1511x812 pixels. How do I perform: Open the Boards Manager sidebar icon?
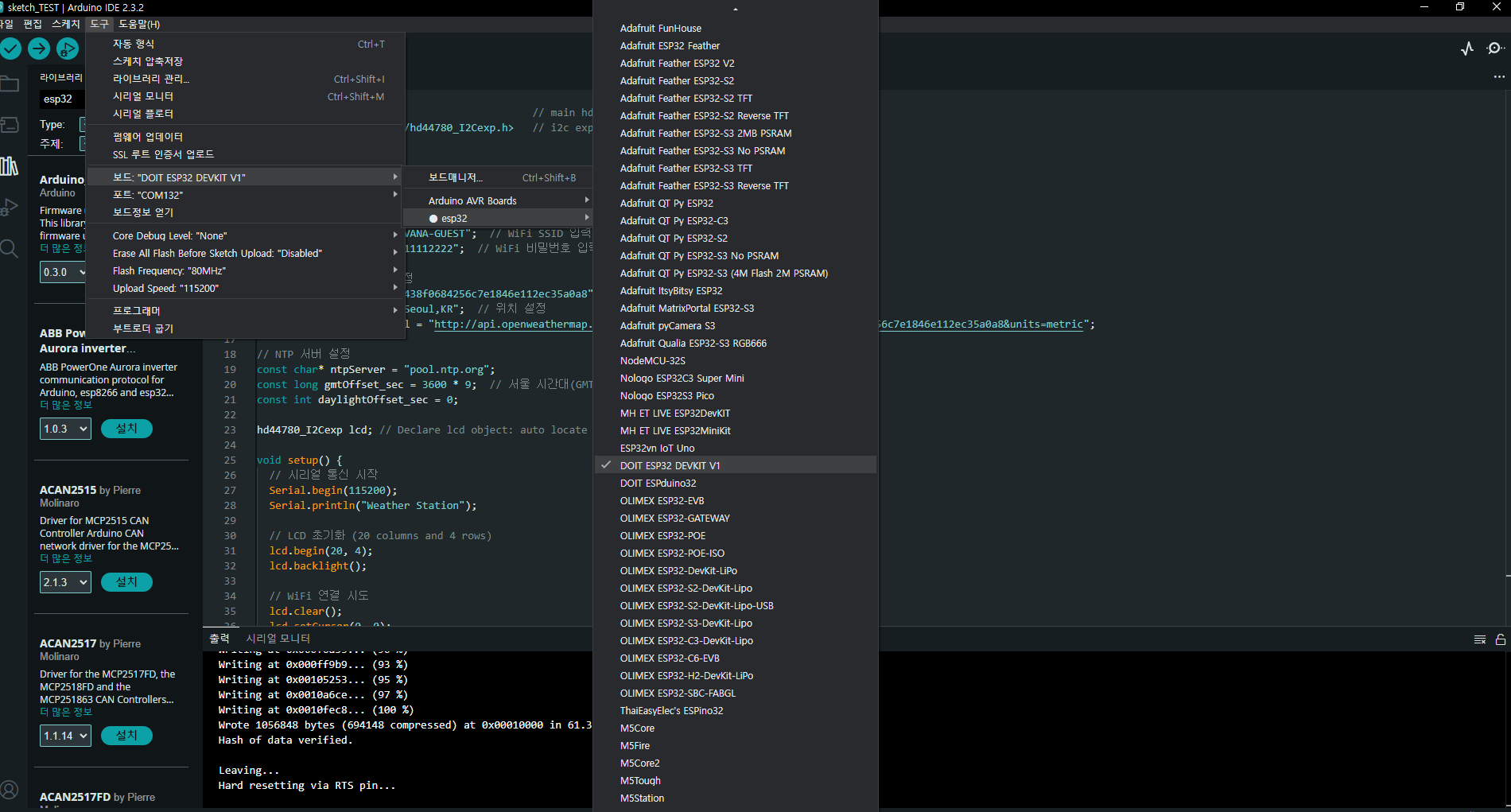[x=10, y=125]
